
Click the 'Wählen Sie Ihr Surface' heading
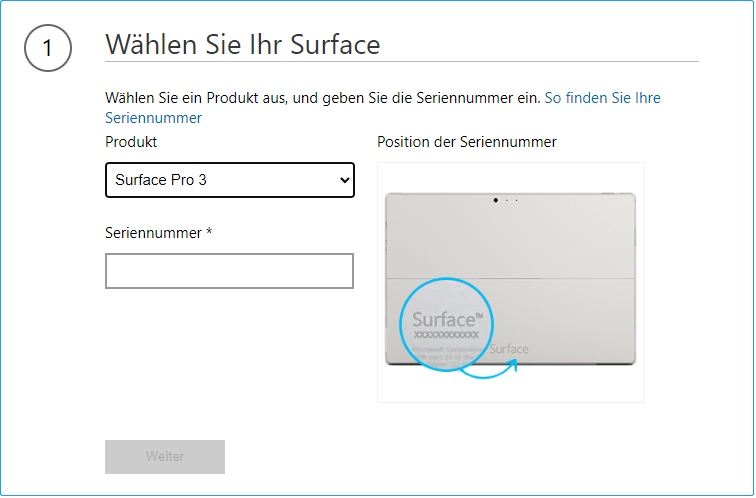[x=242, y=45]
